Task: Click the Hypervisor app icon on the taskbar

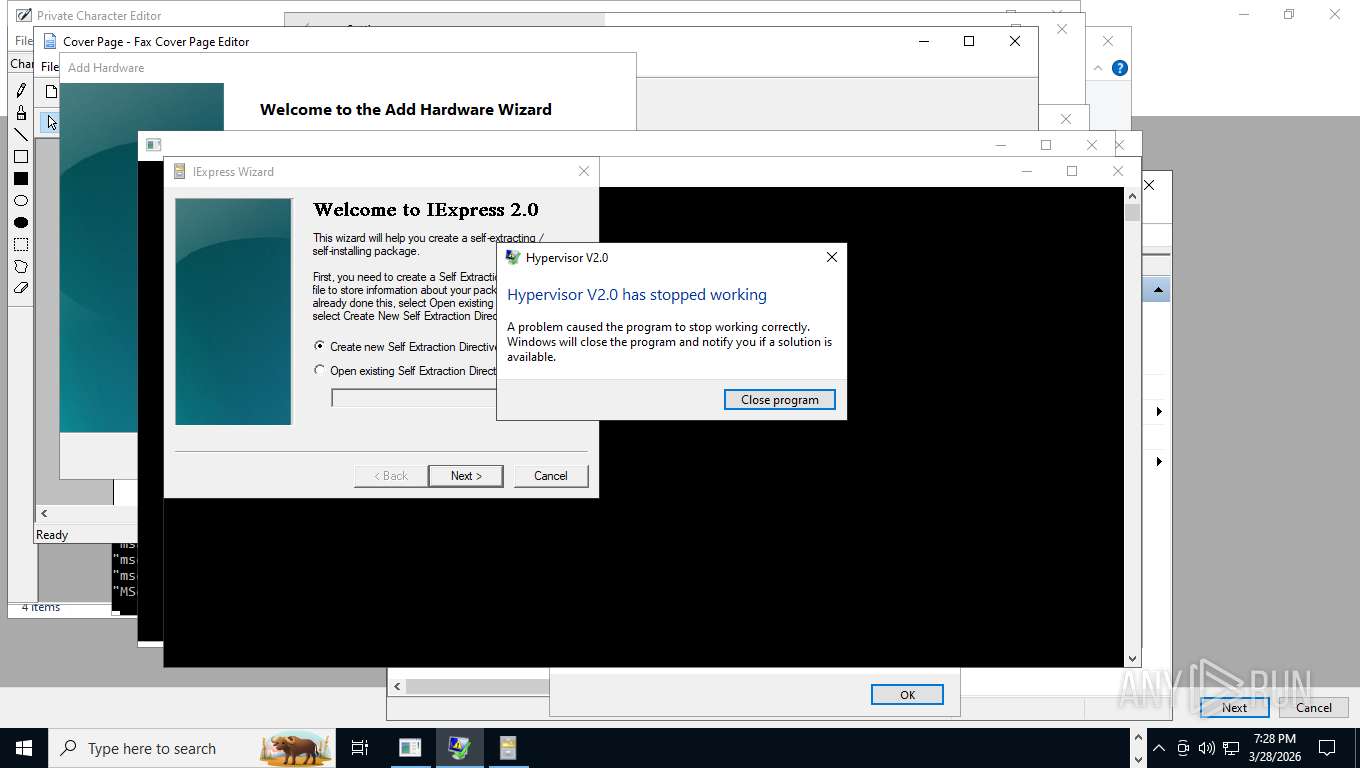Action: coord(459,748)
